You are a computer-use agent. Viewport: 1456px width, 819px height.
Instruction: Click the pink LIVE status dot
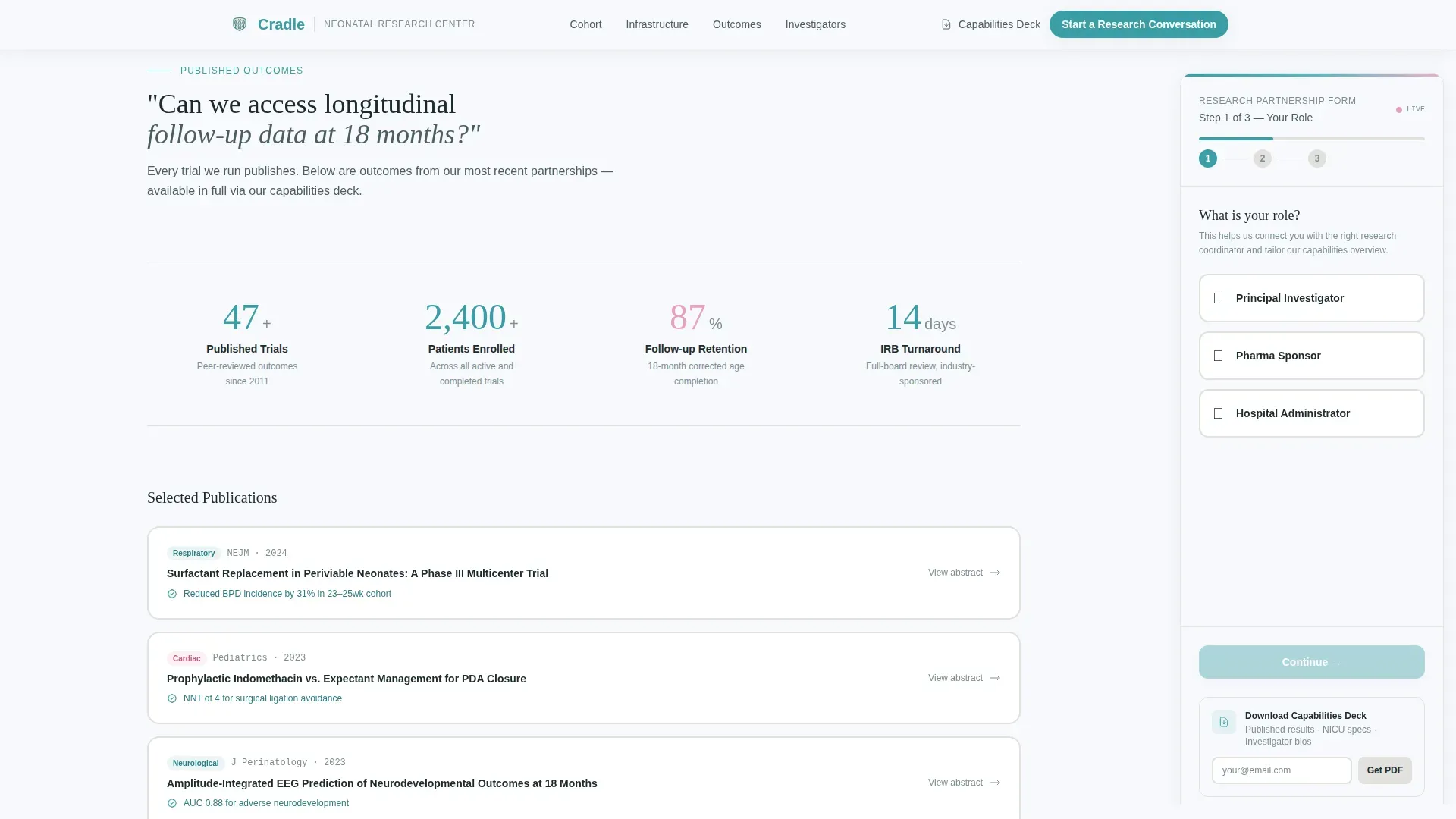(x=1399, y=110)
